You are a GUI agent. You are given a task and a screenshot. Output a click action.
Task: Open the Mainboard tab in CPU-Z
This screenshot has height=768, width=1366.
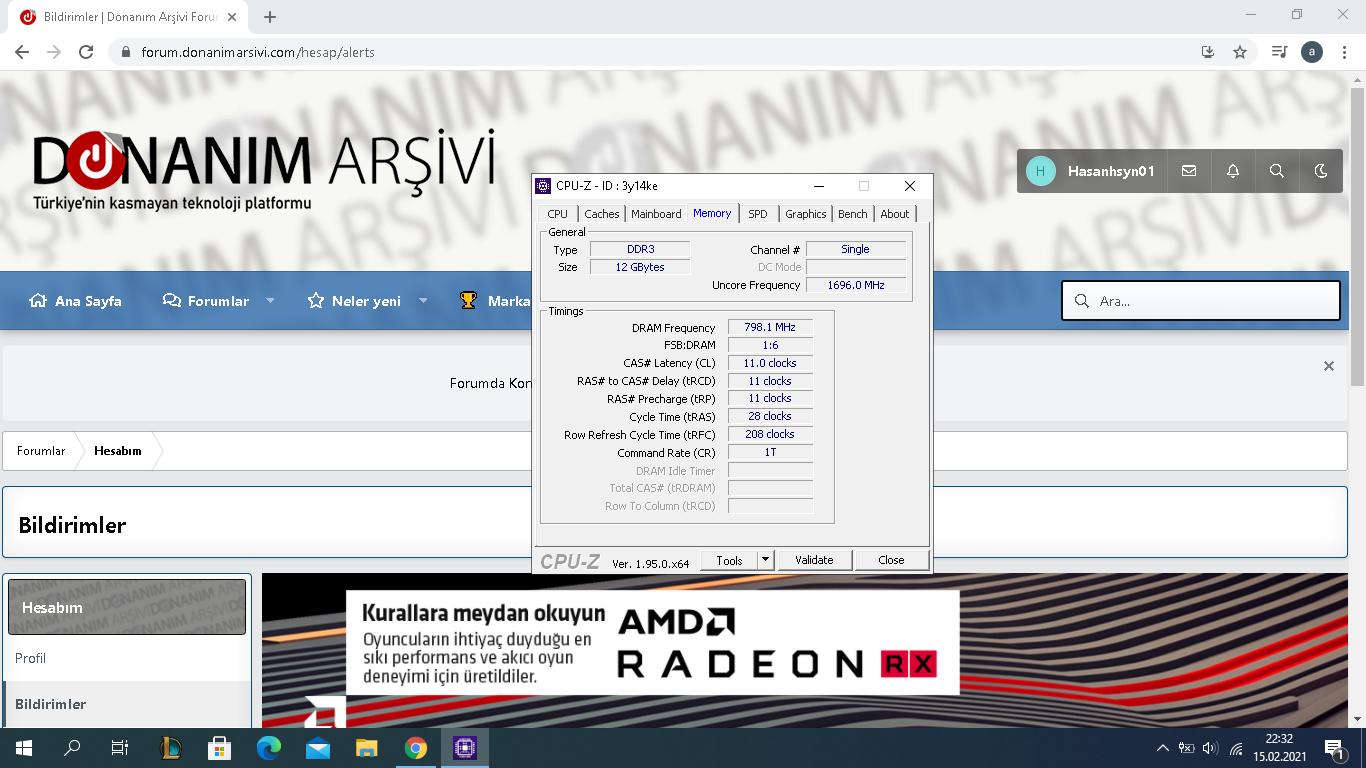click(656, 214)
